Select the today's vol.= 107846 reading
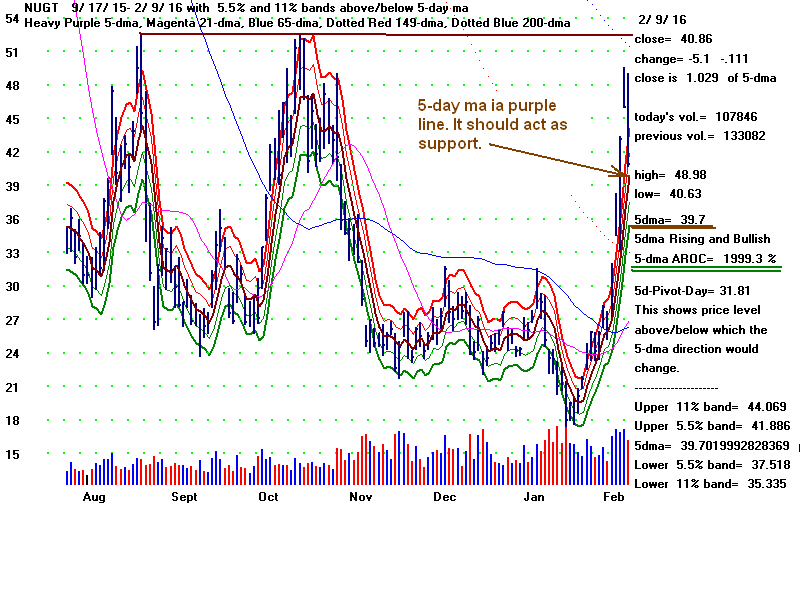Screen dimensions: 800x600 [x=691, y=116]
